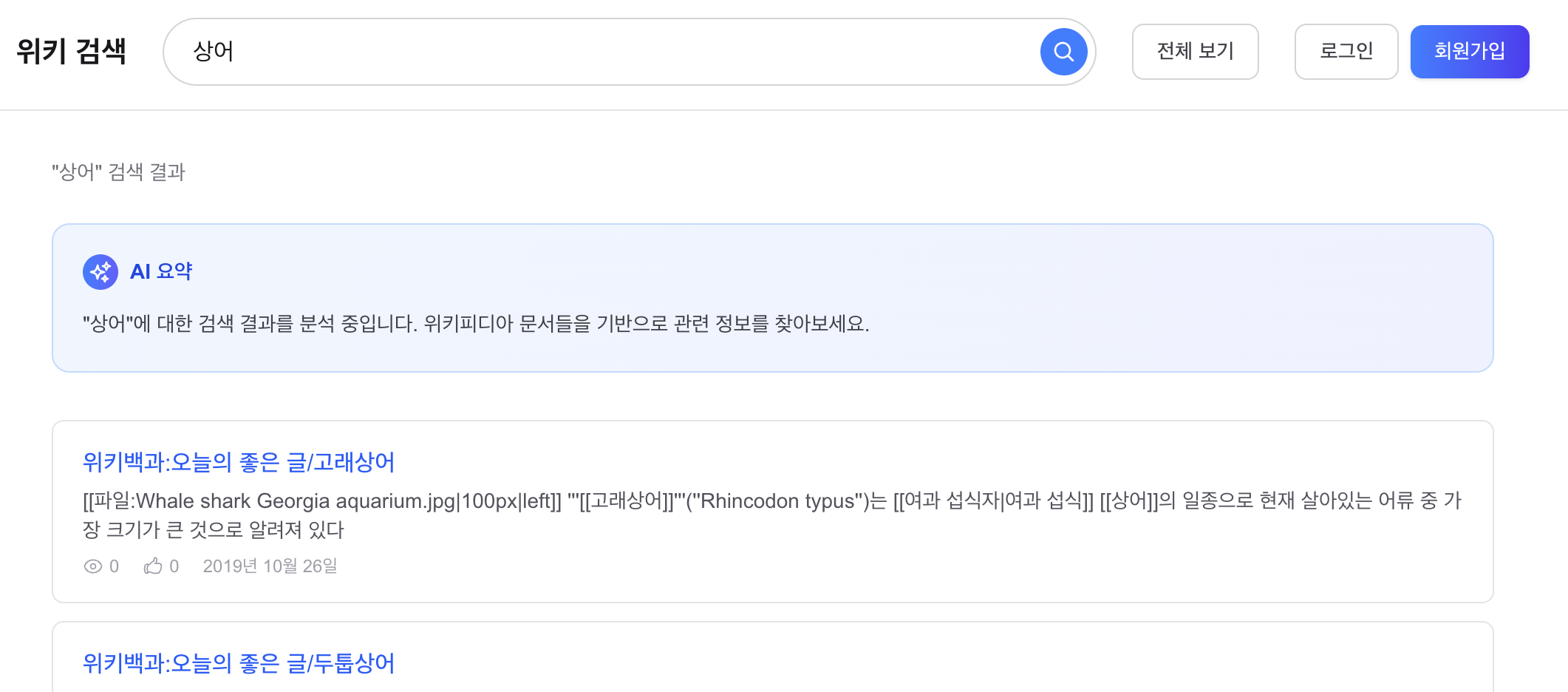Screen dimensions: 1568x692
Task: Open 전체 보기
Action: click(x=1195, y=51)
